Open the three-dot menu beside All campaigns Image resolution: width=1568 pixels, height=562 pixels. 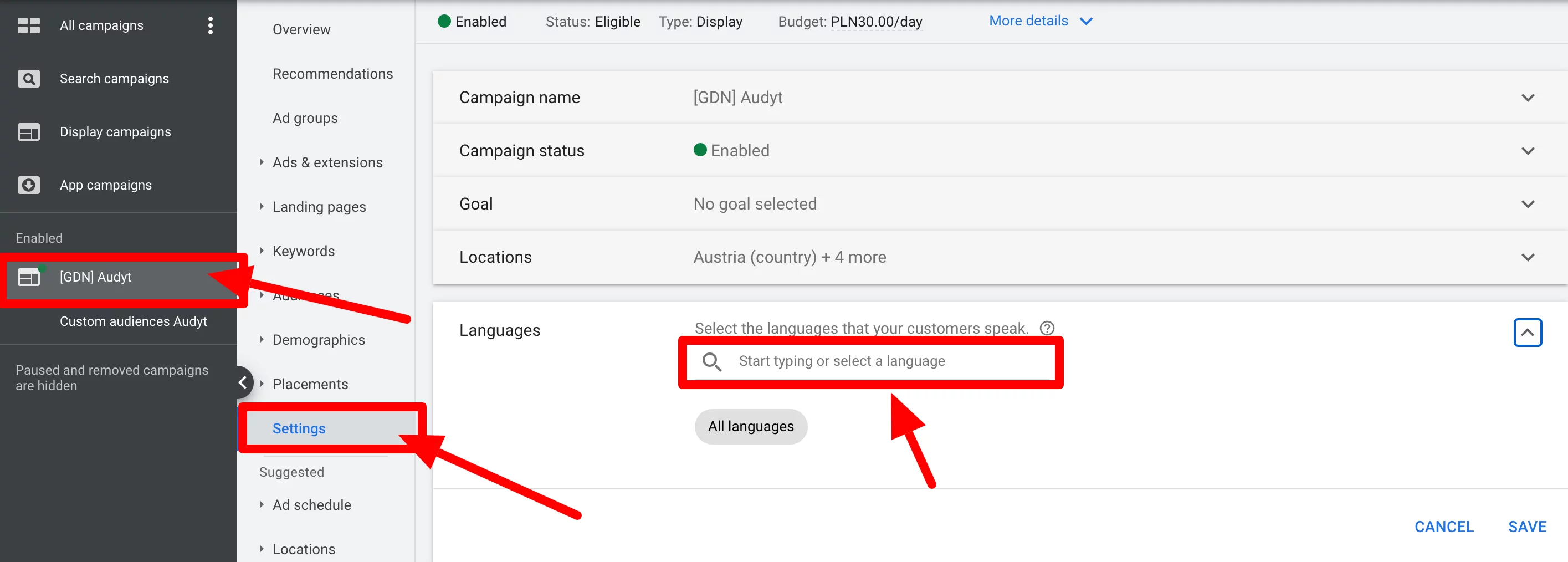click(x=211, y=25)
